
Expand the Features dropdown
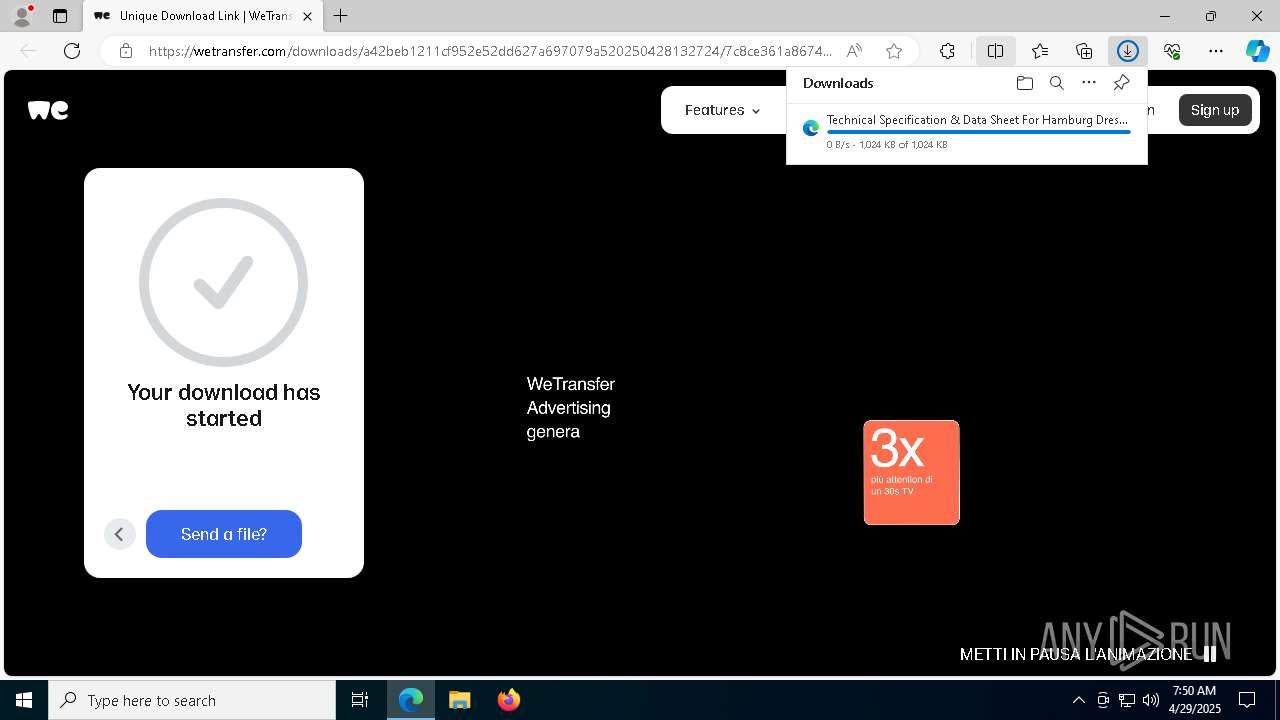(722, 110)
